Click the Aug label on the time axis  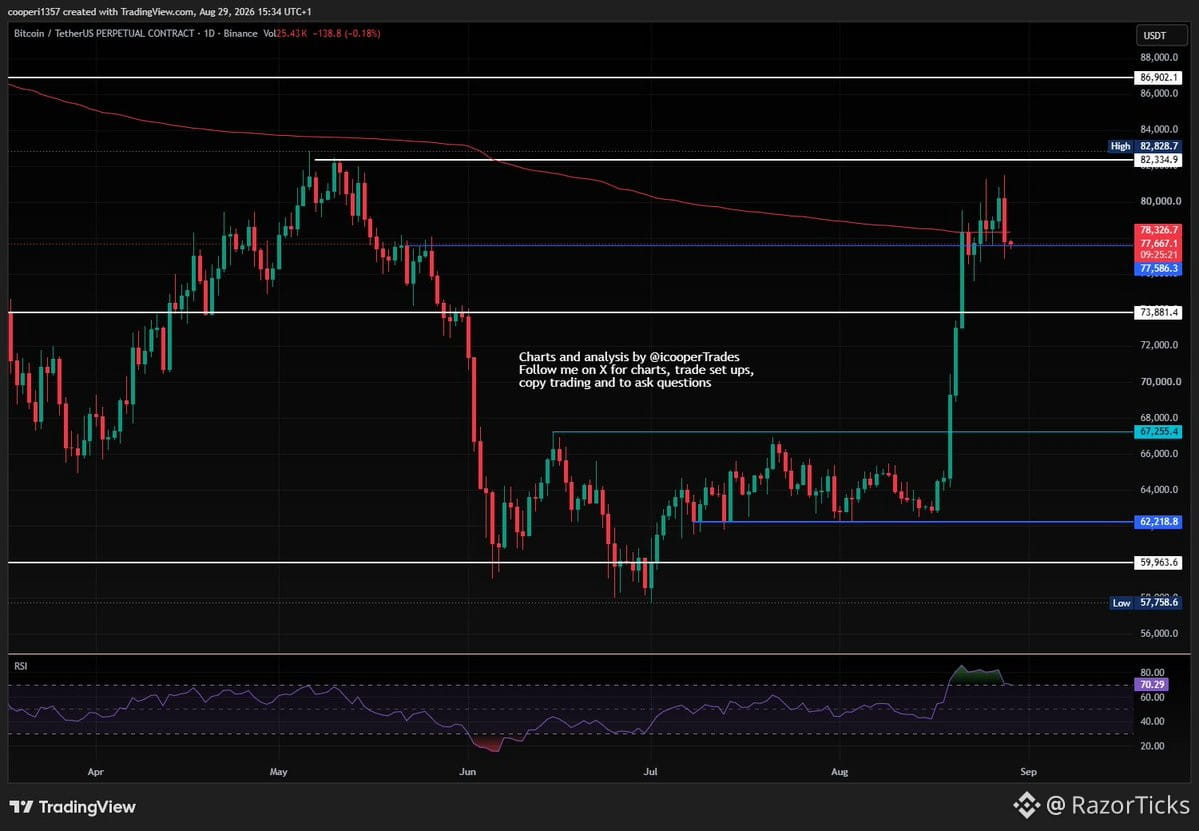click(840, 771)
